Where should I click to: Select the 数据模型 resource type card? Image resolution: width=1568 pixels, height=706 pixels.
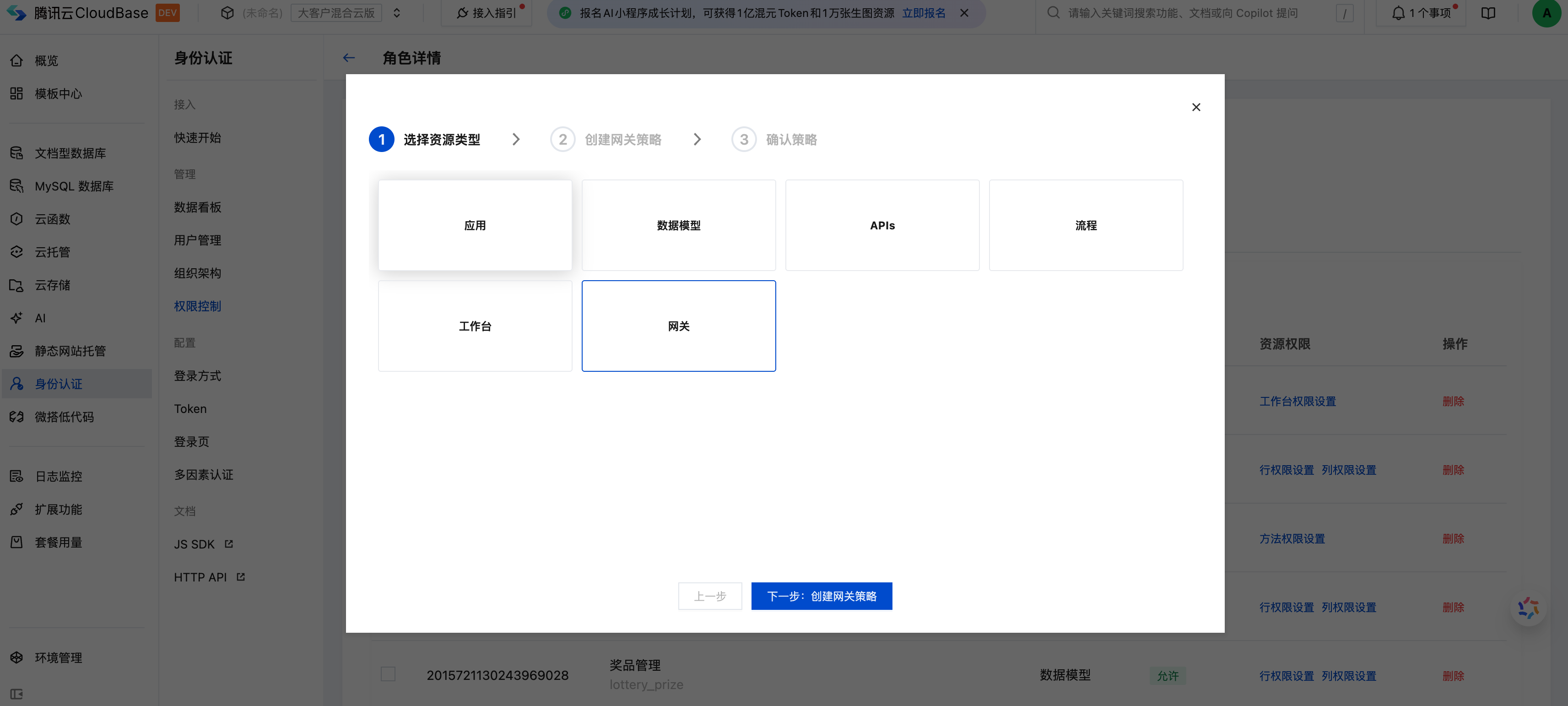point(678,225)
